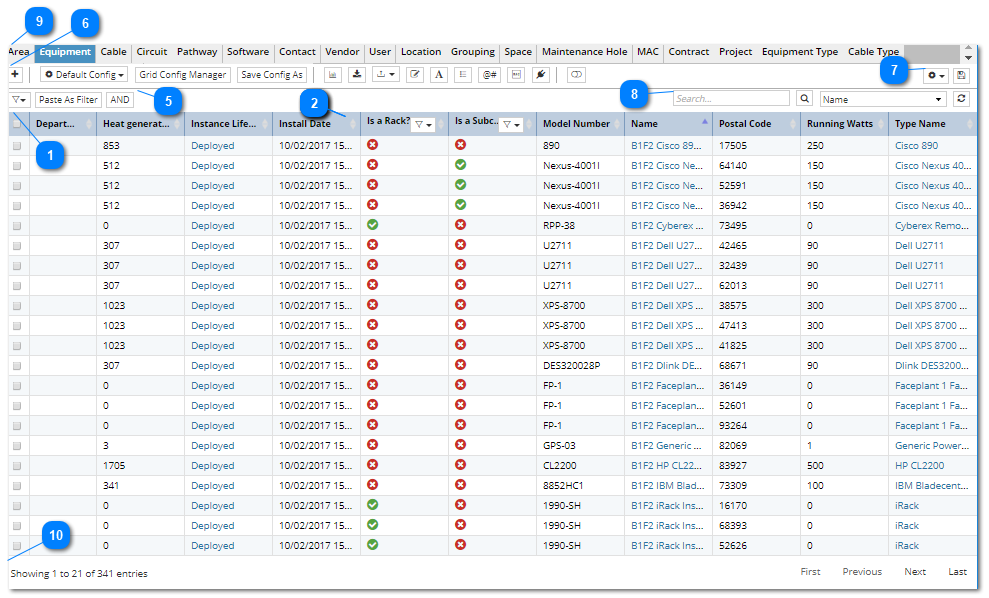The image size is (989, 598).
Task: Click the refresh grid icon
Action: pos(961,98)
